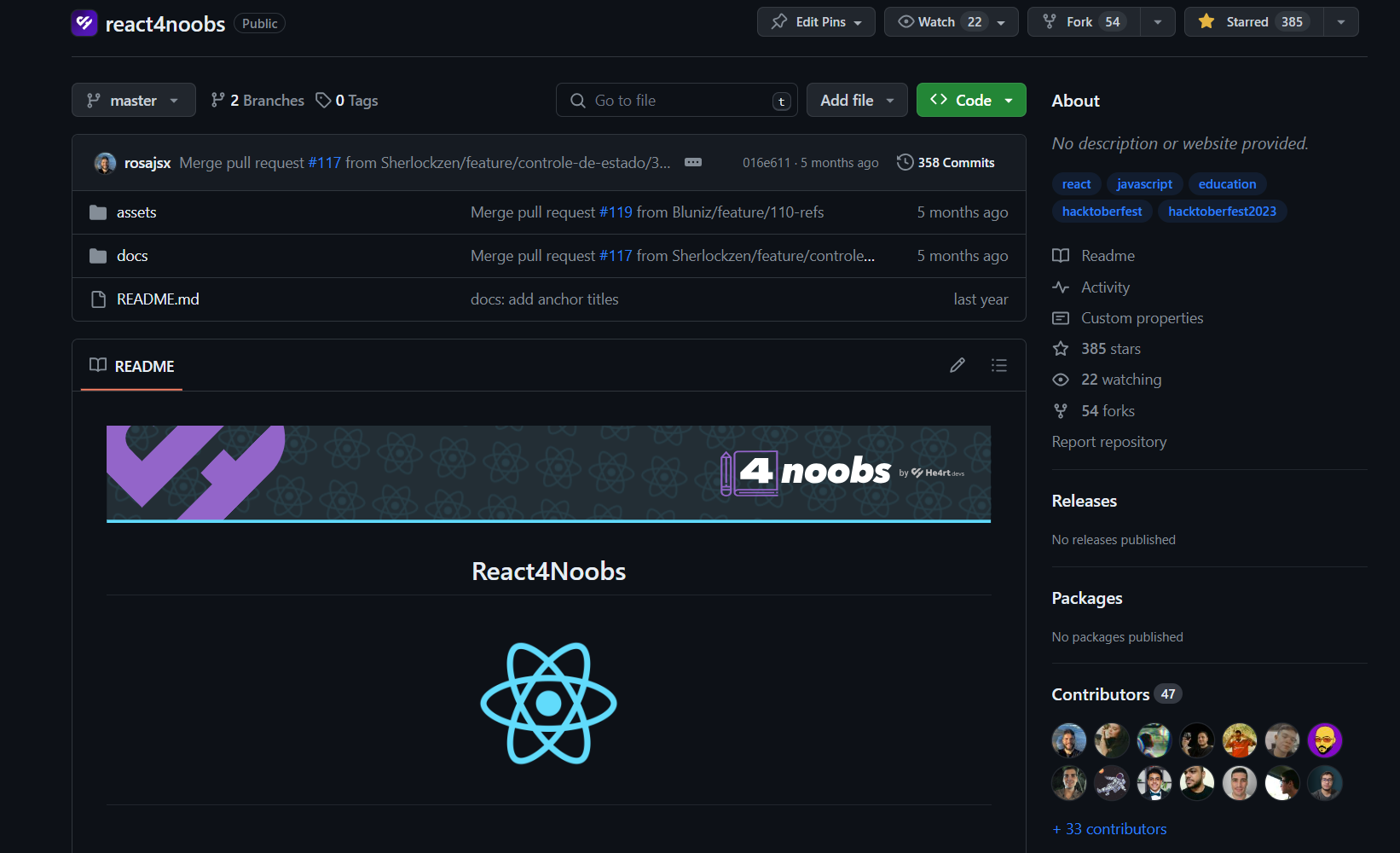Click the 'last year' timestamp for README.md
1400x853 pixels.
[981, 299]
